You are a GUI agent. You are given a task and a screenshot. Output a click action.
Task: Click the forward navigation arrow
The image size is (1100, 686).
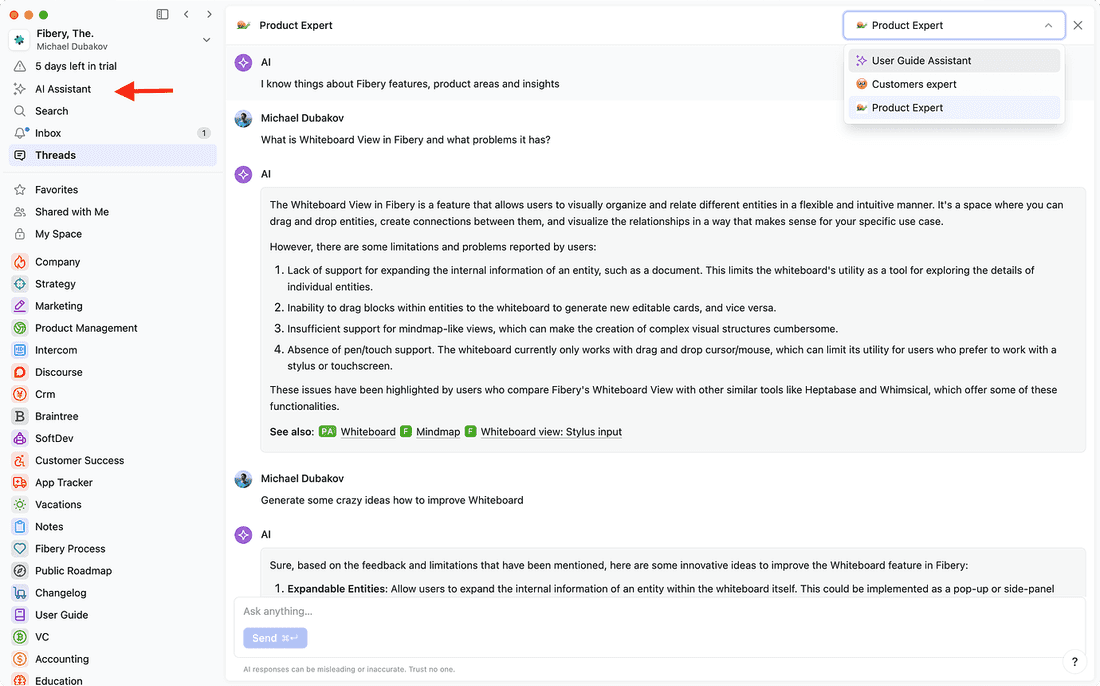[x=209, y=14]
